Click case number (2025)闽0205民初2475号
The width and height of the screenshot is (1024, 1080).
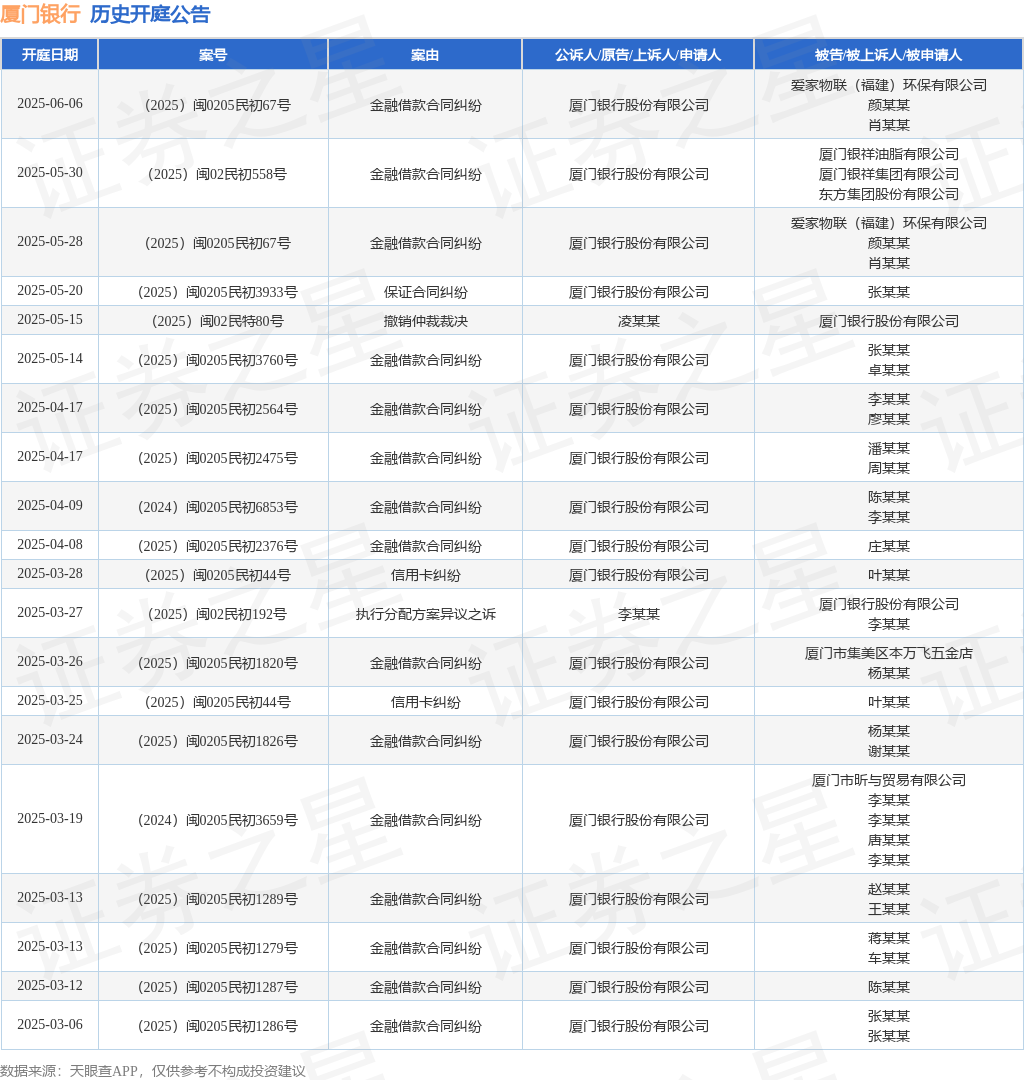(218, 458)
